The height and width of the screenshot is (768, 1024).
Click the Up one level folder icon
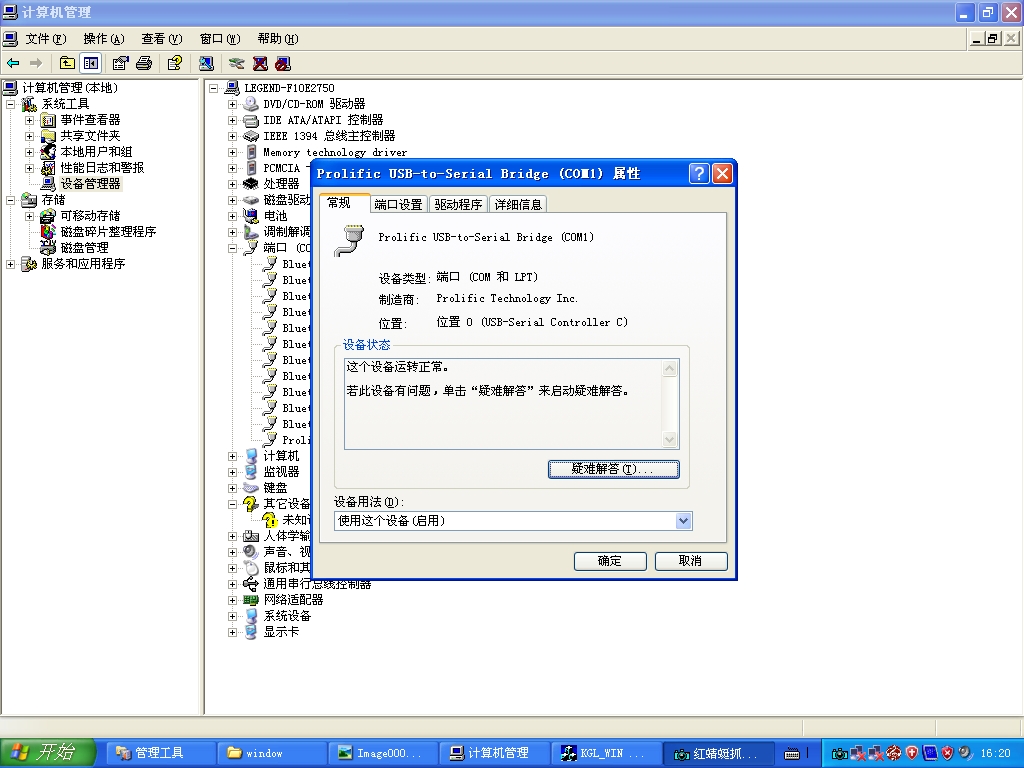click(x=67, y=63)
